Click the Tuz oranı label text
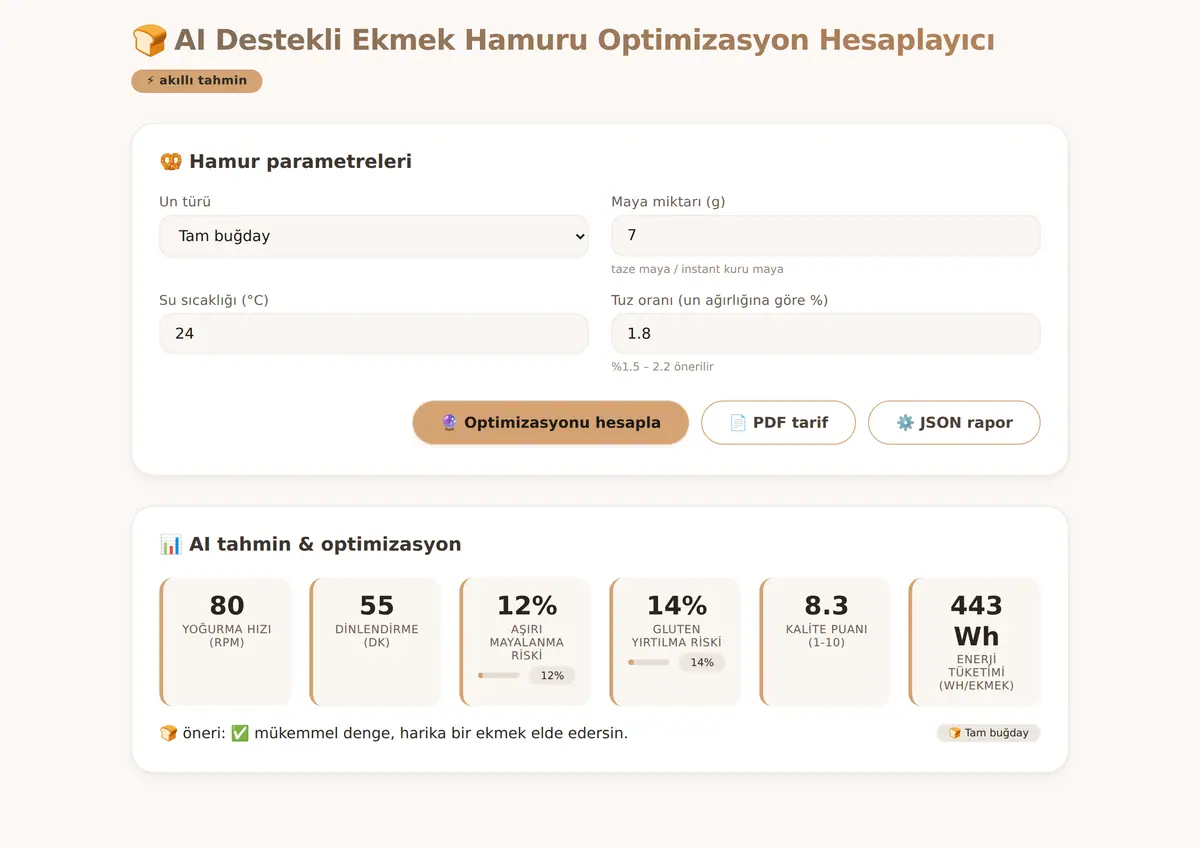 pos(720,300)
